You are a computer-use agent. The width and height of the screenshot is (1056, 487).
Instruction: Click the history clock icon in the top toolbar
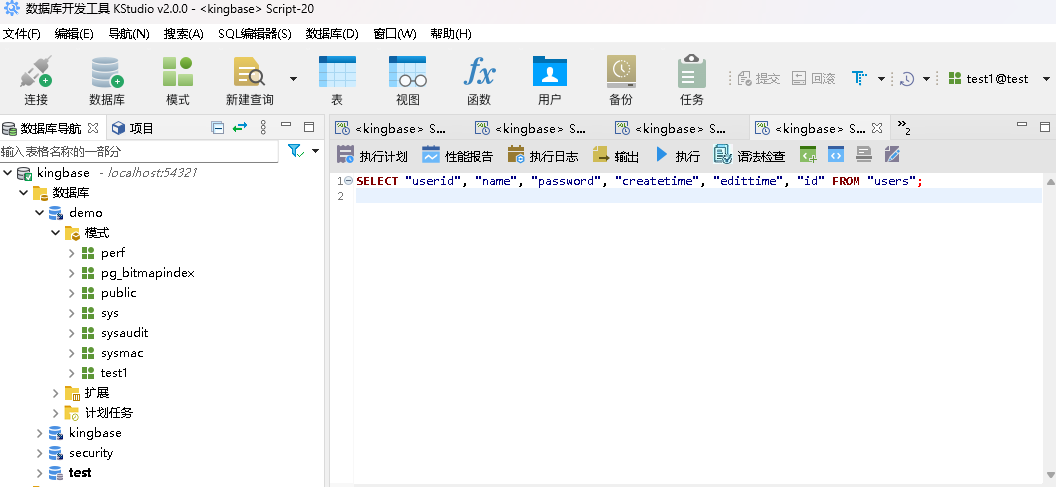click(907, 79)
